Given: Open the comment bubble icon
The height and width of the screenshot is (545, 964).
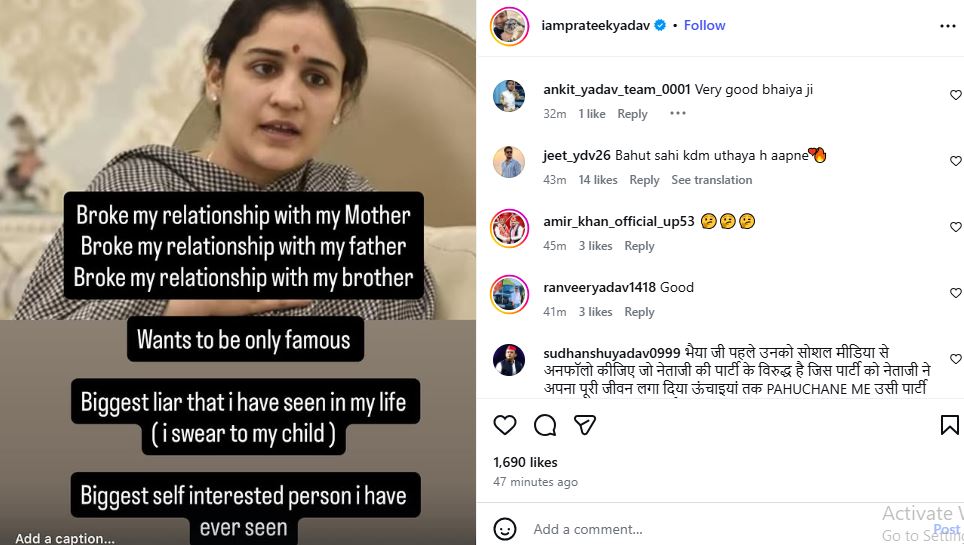Looking at the screenshot, I should [x=545, y=425].
